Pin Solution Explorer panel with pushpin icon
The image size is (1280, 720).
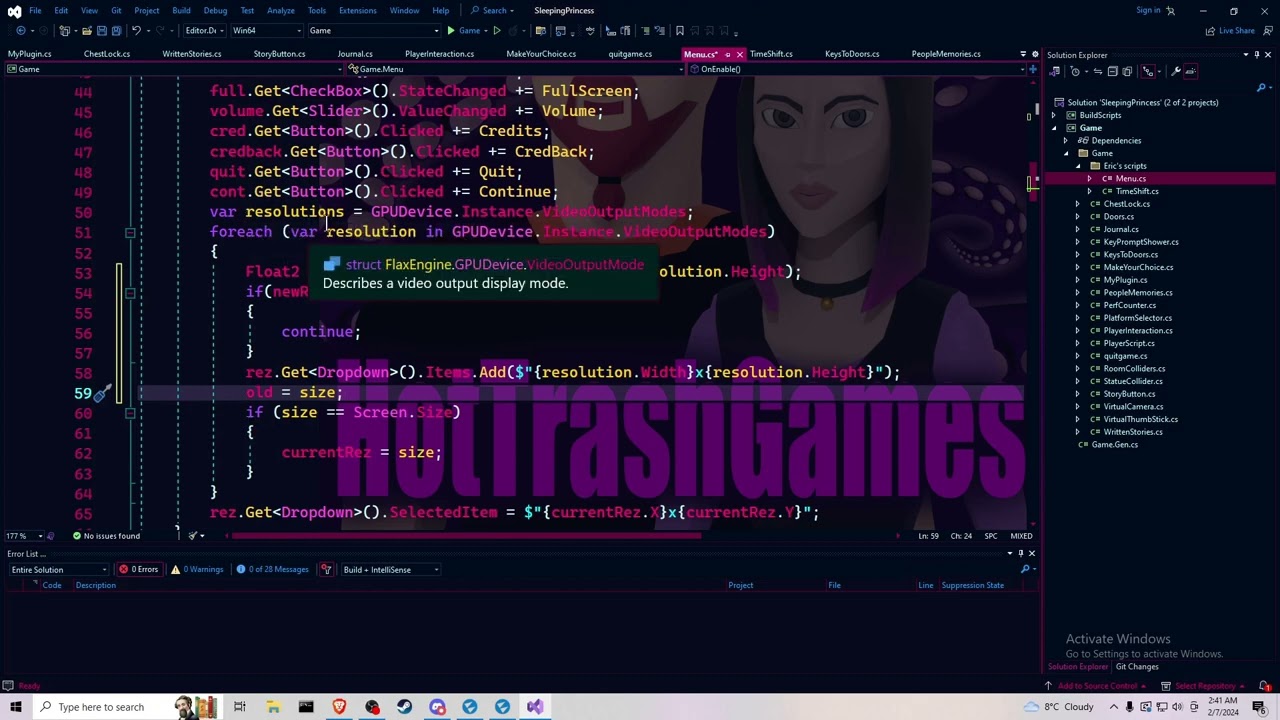click(1257, 55)
